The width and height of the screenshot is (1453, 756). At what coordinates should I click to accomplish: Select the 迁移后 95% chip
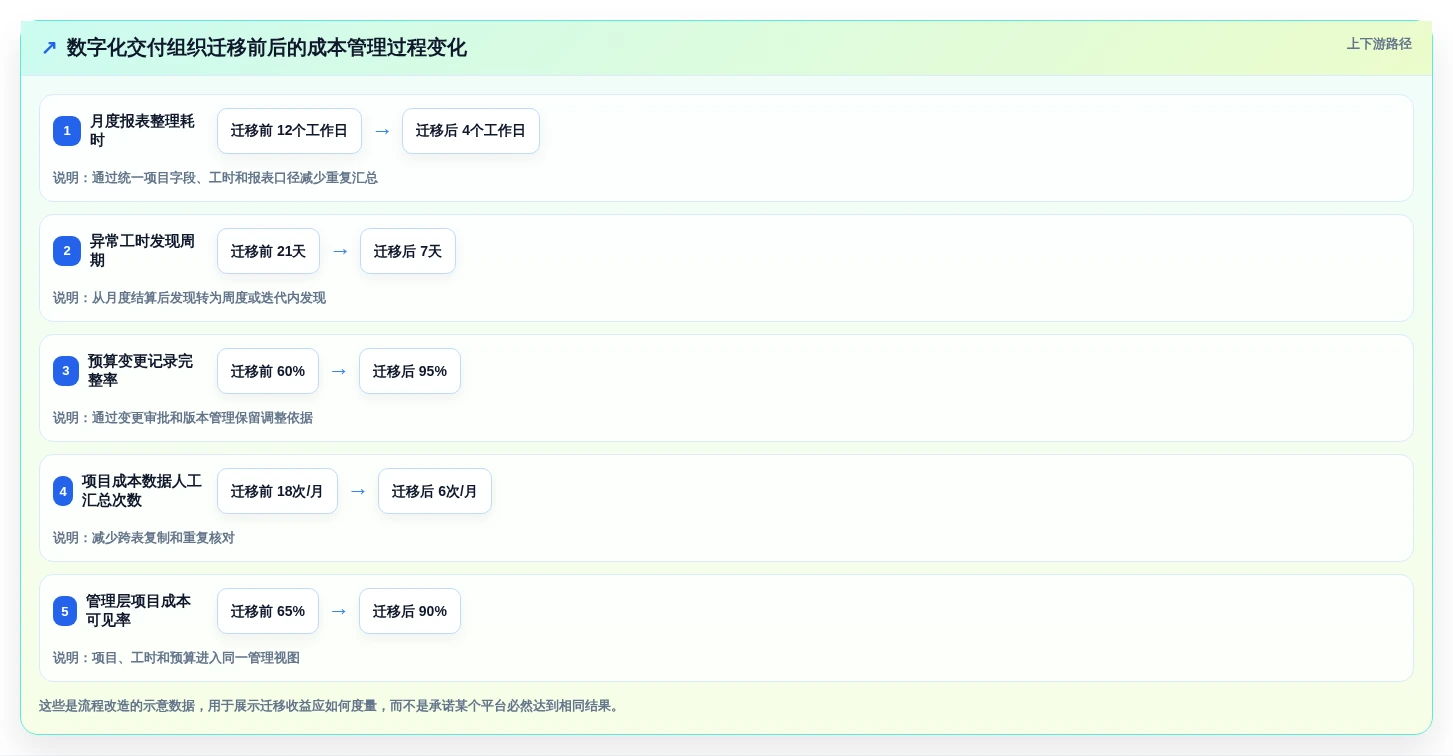point(410,371)
